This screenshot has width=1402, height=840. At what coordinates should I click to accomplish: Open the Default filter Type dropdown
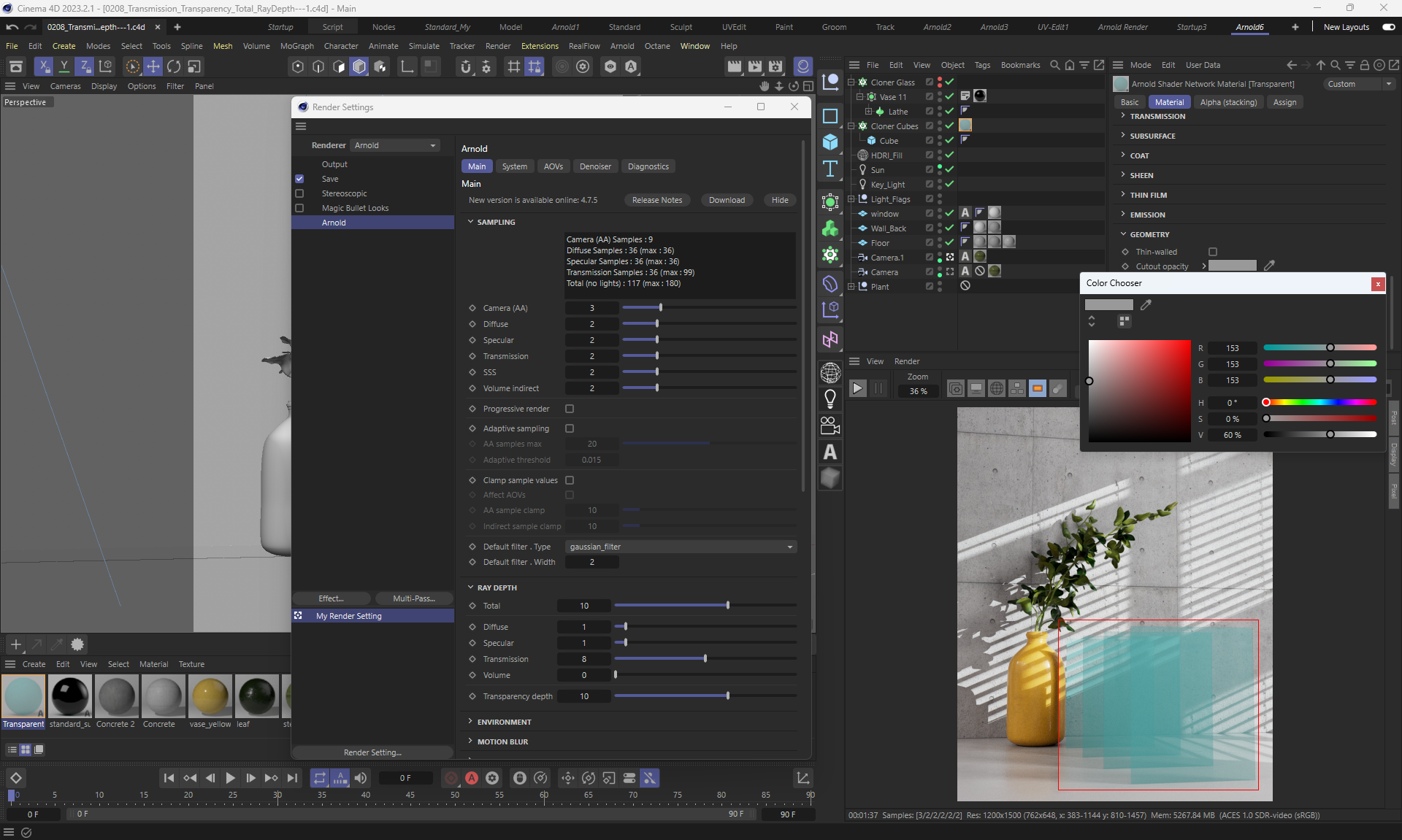[681, 547]
